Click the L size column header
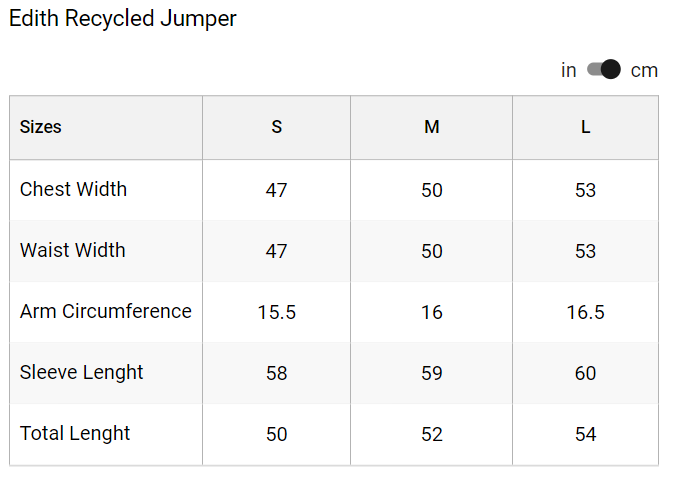 point(585,127)
